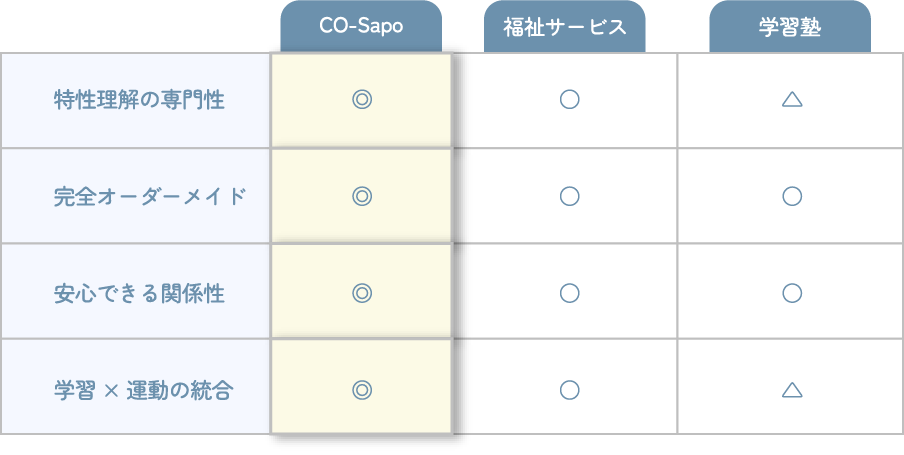Click the 安心できる関係性 row label
The width and height of the screenshot is (904, 455).
coord(139,293)
